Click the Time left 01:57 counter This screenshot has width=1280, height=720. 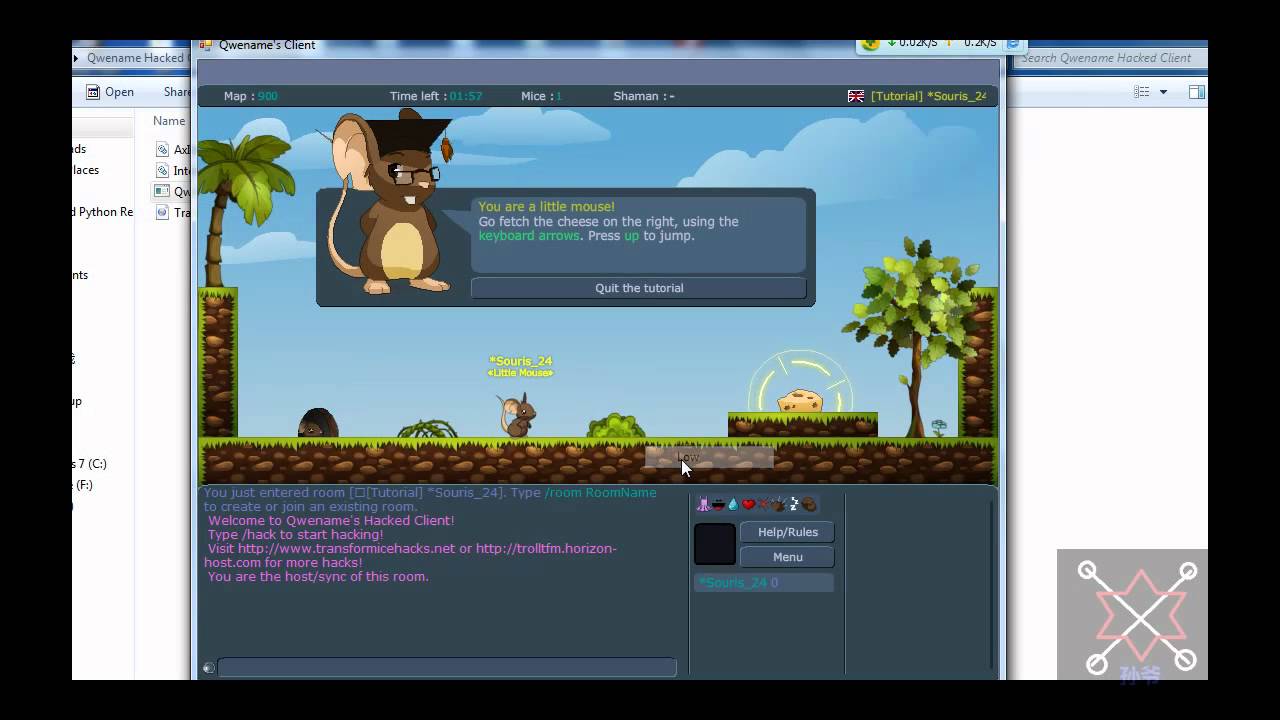(436, 96)
